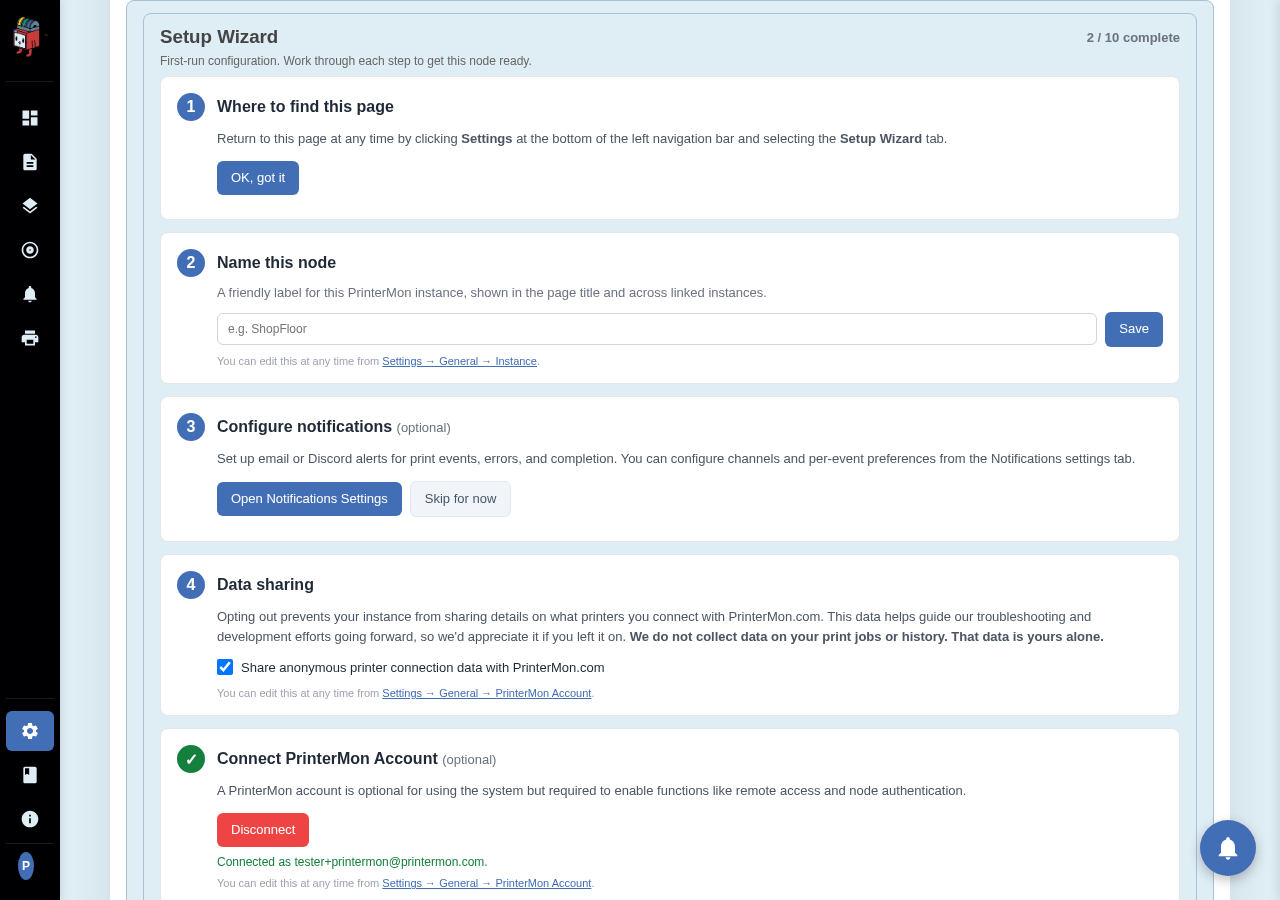Viewport: 1280px width, 900px height.
Task: Click the green checkmark step badge
Action: click(191, 759)
